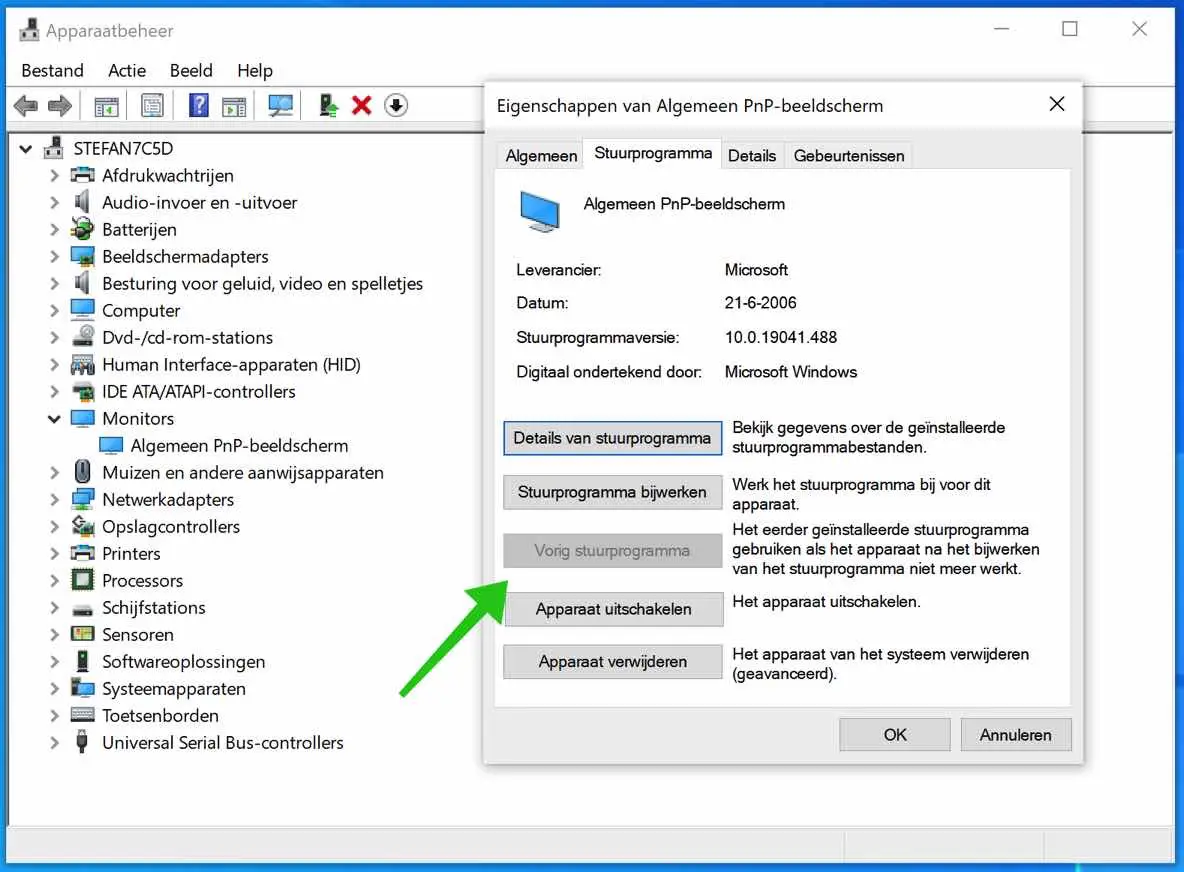Screen dimensions: 1184x872
Task: Select the Schijfstations tree item label
Action: pyautogui.click(x=154, y=607)
